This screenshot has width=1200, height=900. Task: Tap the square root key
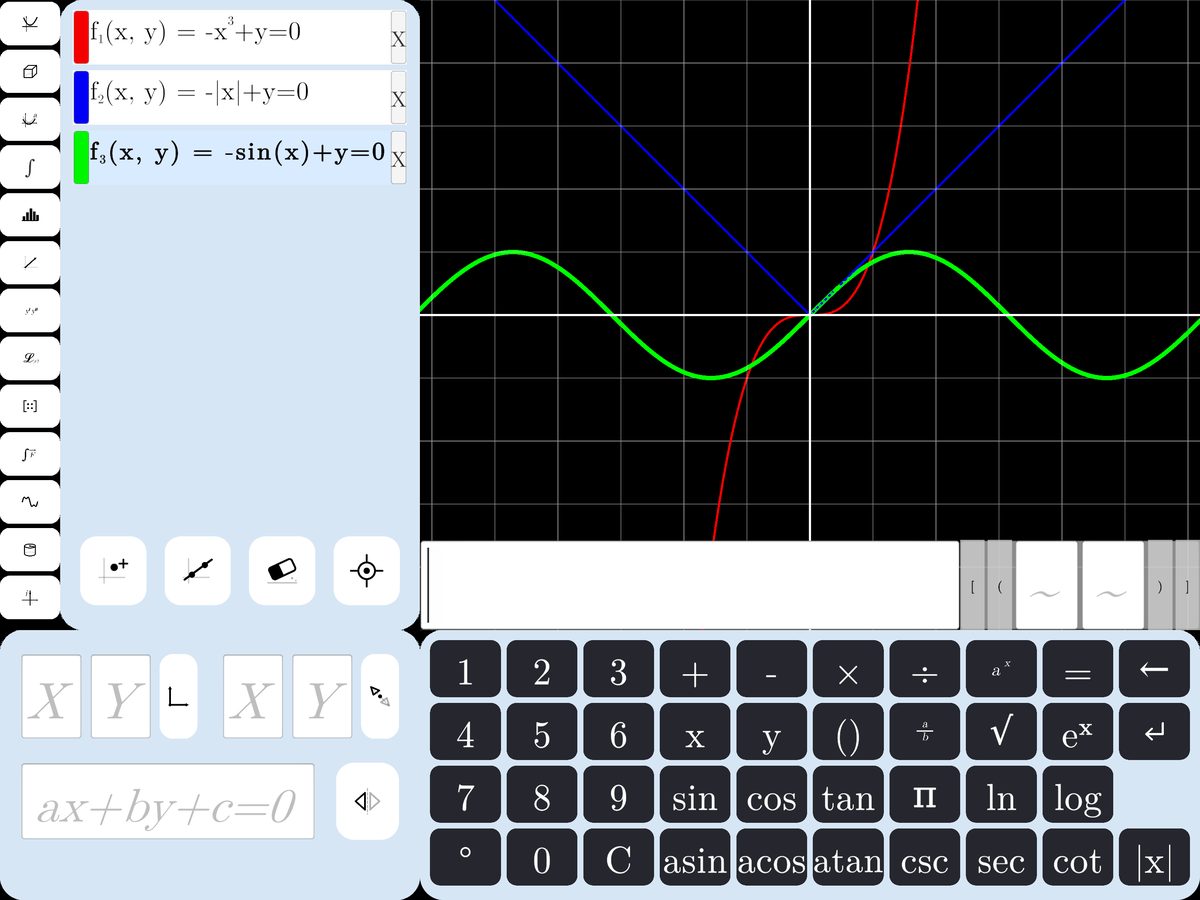(1001, 733)
